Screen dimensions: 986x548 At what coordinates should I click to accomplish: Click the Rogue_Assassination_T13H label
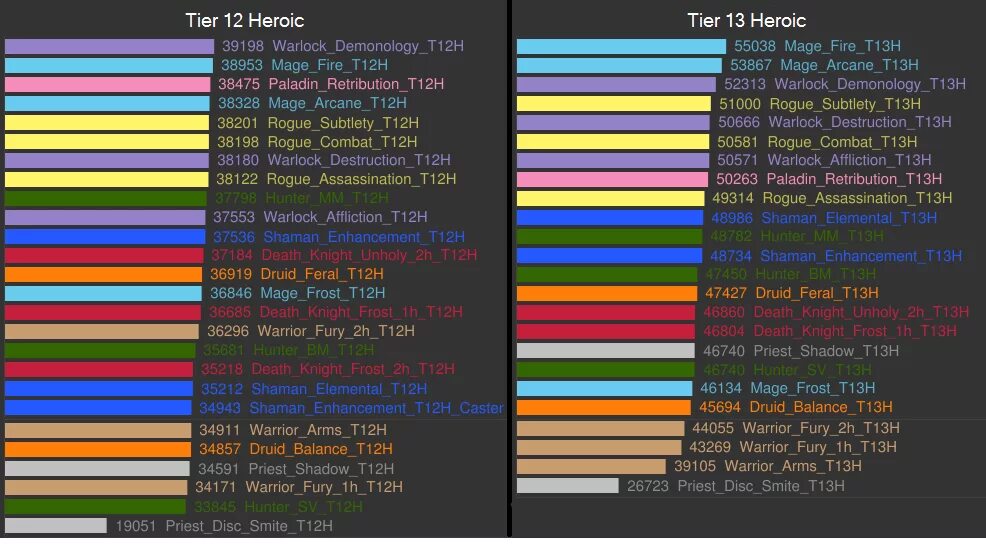857,198
